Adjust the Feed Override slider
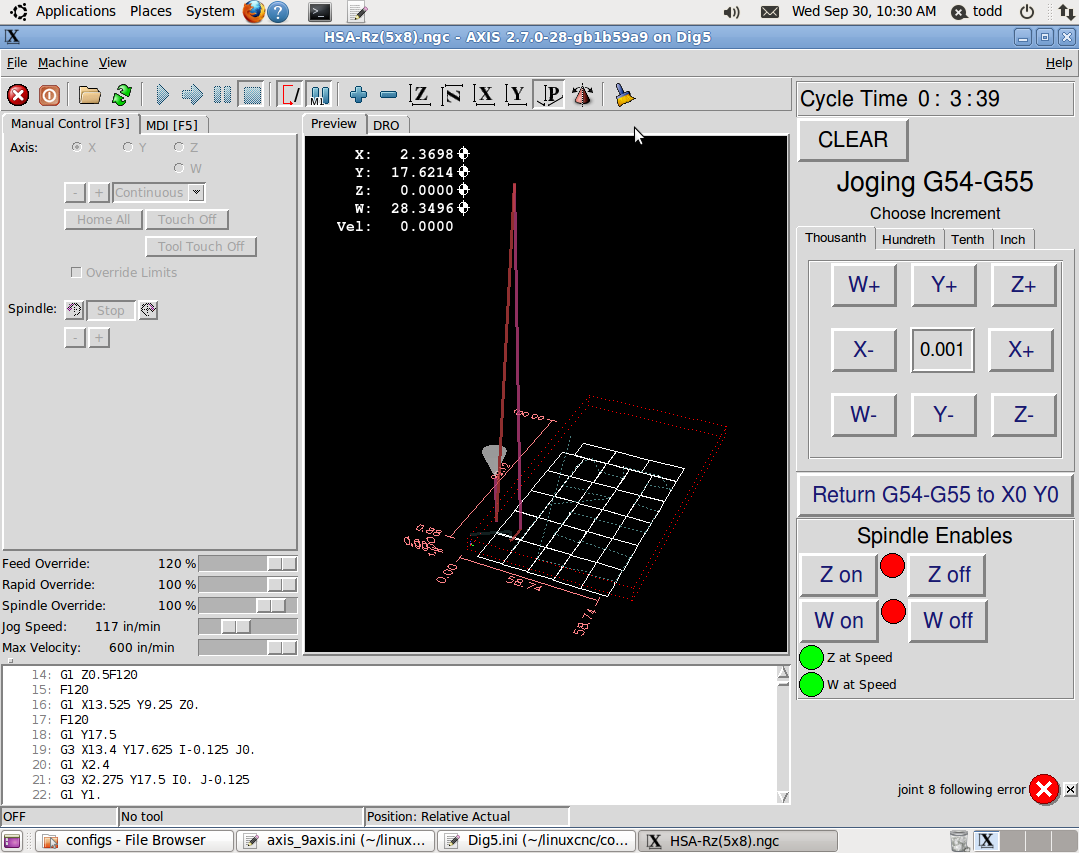 tap(281, 564)
